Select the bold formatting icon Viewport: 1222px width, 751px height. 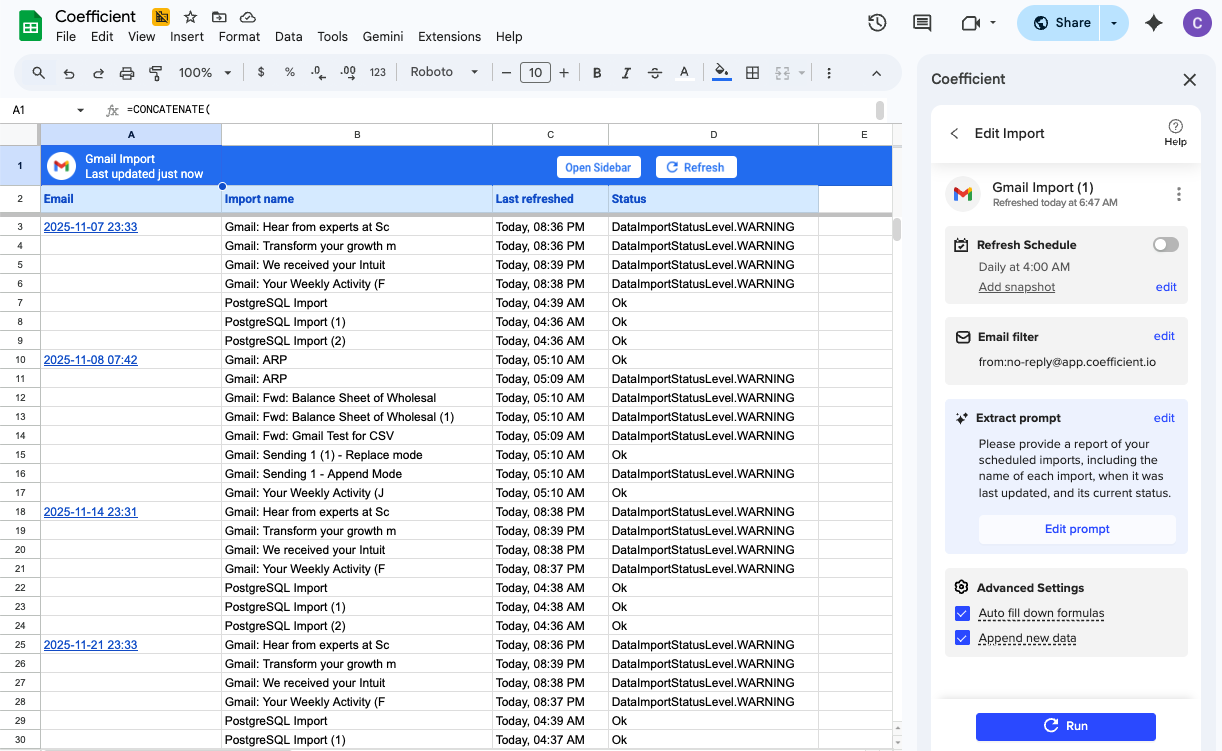(596, 72)
